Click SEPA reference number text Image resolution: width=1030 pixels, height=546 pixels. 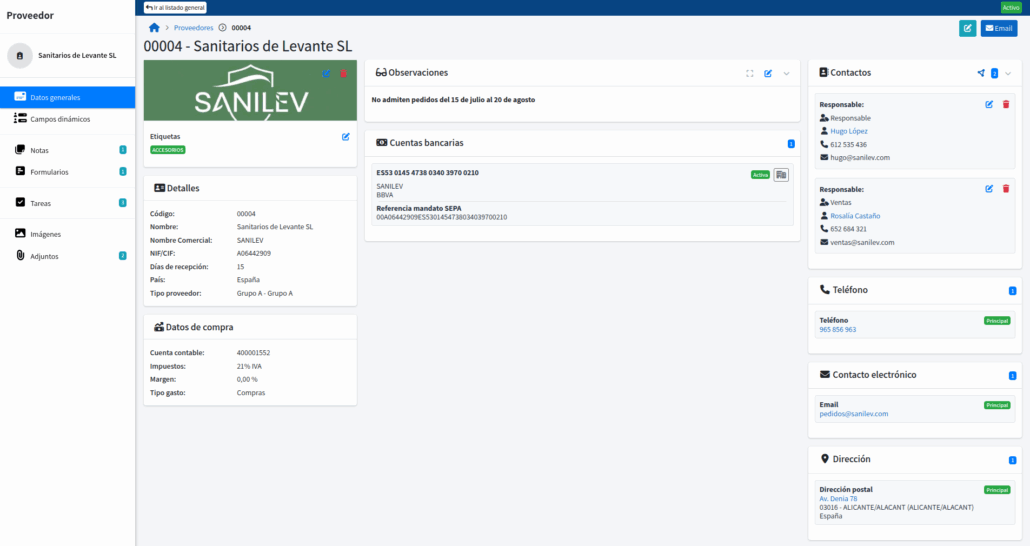[441, 217]
